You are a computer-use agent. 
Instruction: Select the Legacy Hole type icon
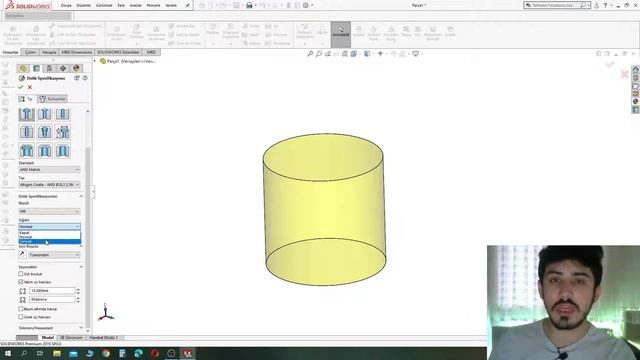coord(62,132)
